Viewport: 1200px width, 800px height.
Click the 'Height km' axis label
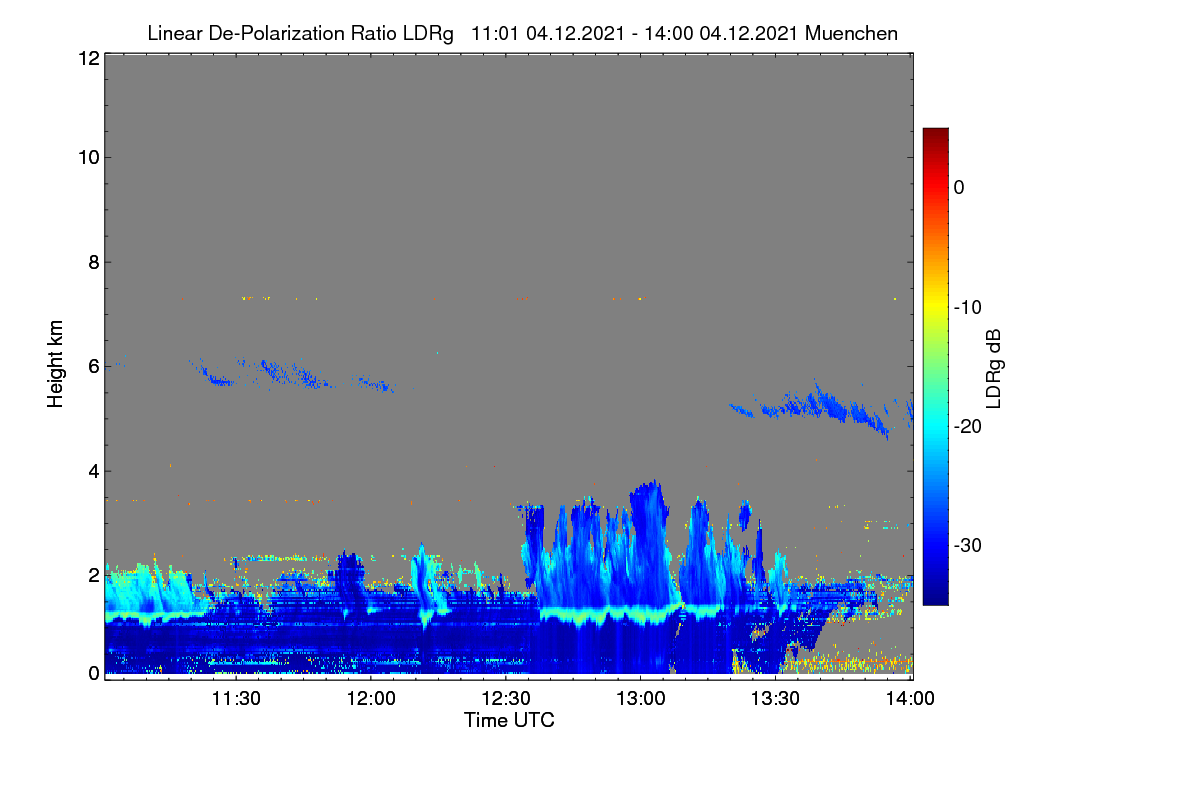pyautogui.click(x=56, y=365)
